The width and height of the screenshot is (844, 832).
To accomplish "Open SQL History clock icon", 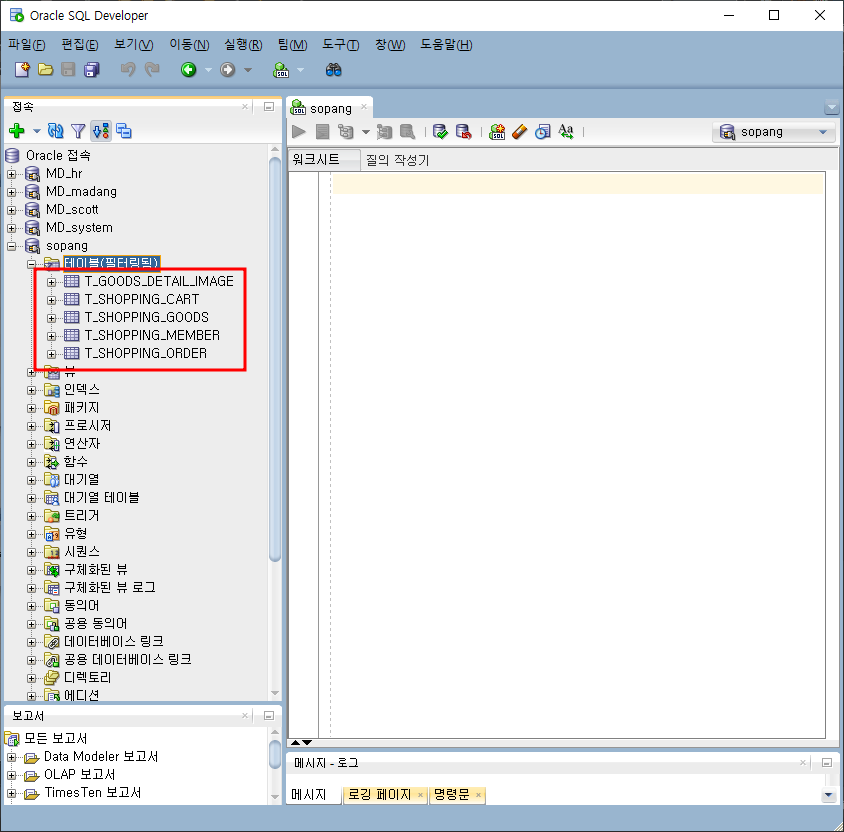I will [x=543, y=131].
